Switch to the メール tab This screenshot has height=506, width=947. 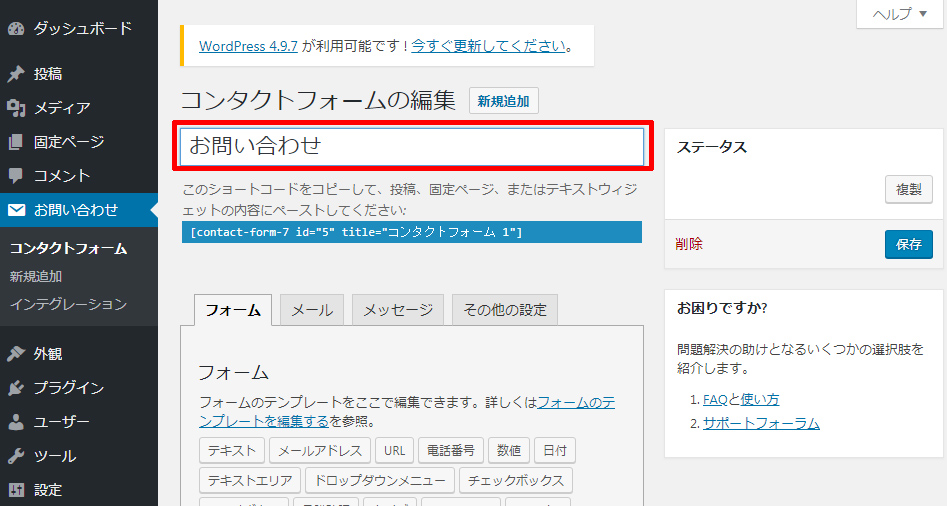[x=312, y=310]
